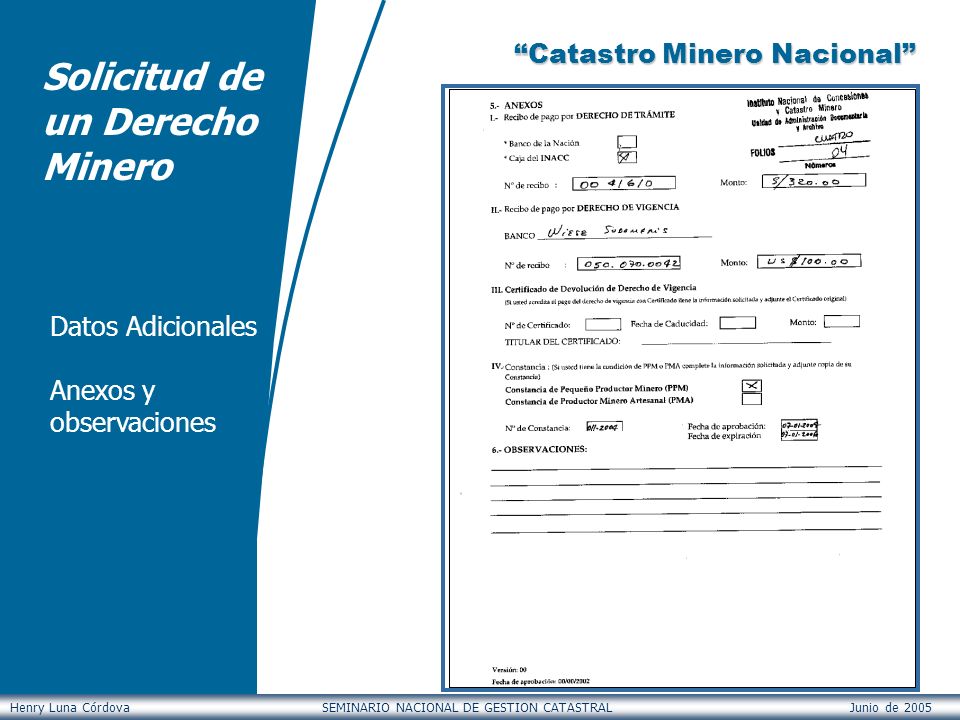Click the N° de Constancia field
The height and width of the screenshot is (720, 960).
(604, 427)
